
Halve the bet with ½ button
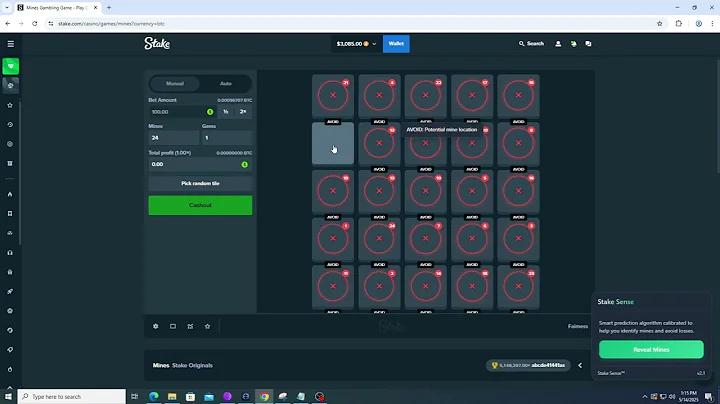(x=226, y=112)
